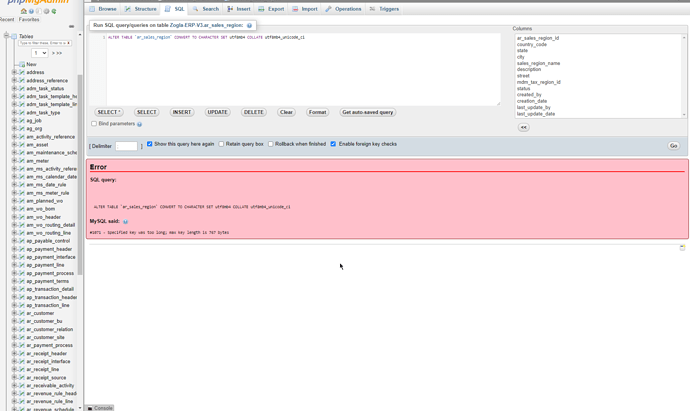
Task: Click the MySQL said help icon
Action: [125, 221]
